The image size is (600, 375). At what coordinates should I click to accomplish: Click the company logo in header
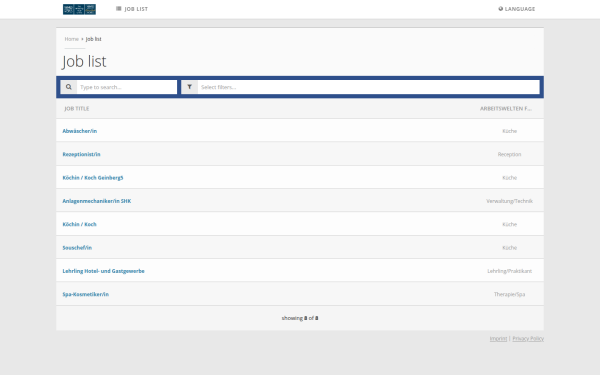coord(79,9)
